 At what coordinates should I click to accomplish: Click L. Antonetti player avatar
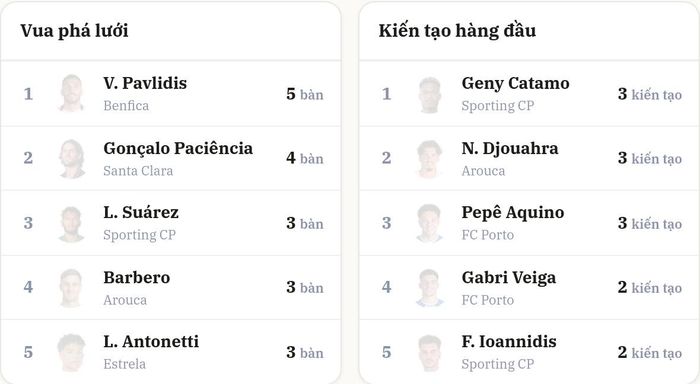click(71, 352)
